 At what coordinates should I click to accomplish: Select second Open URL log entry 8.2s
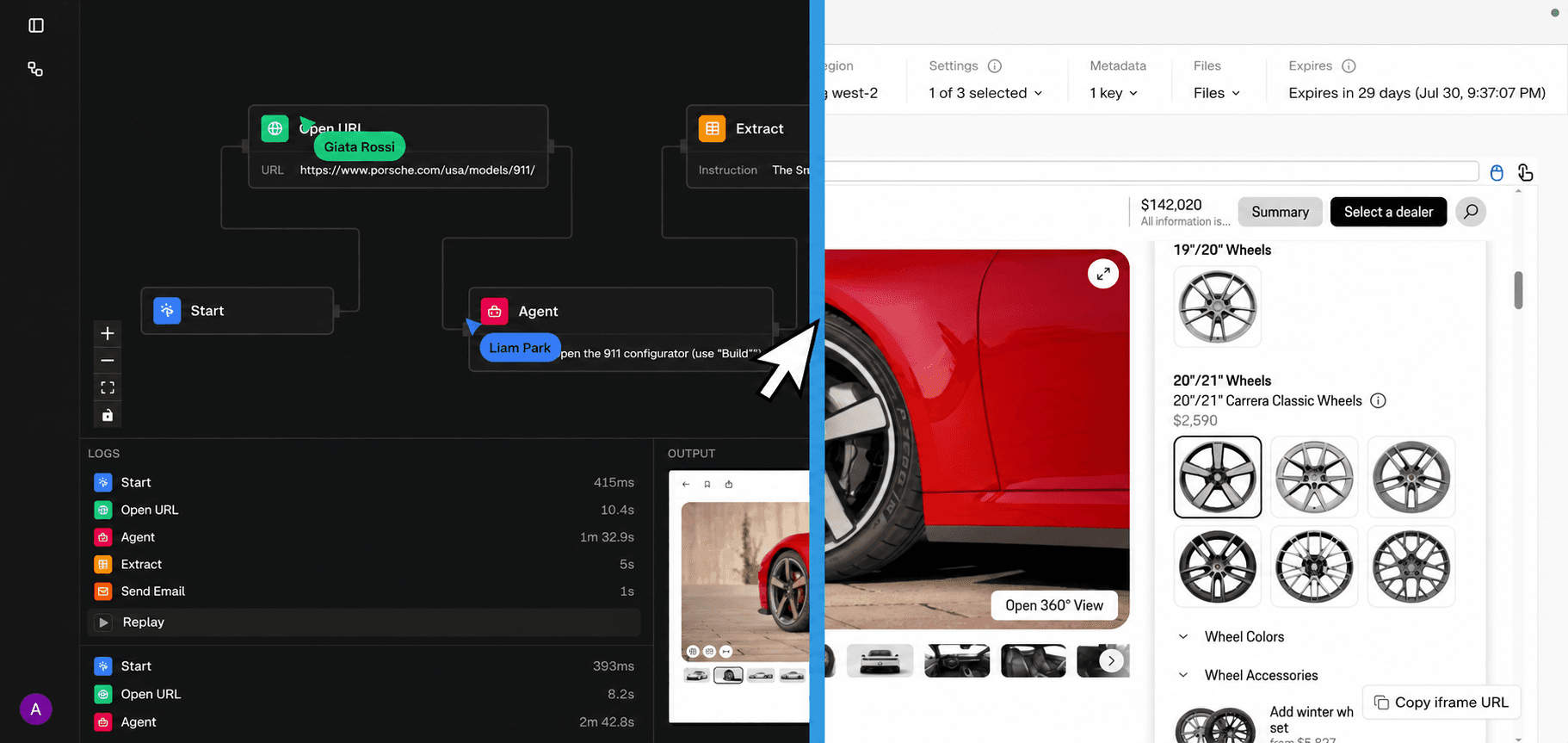pos(364,694)
